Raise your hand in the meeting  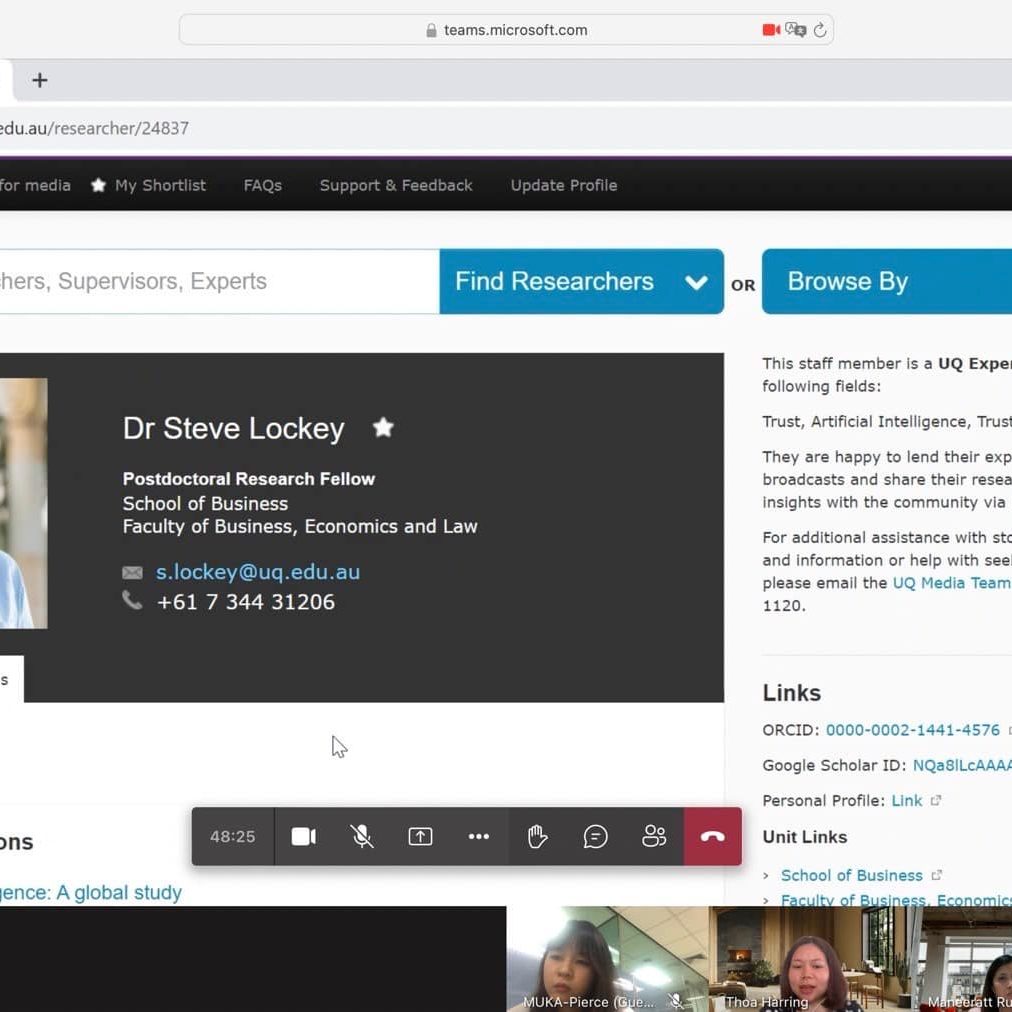[538, 836]
